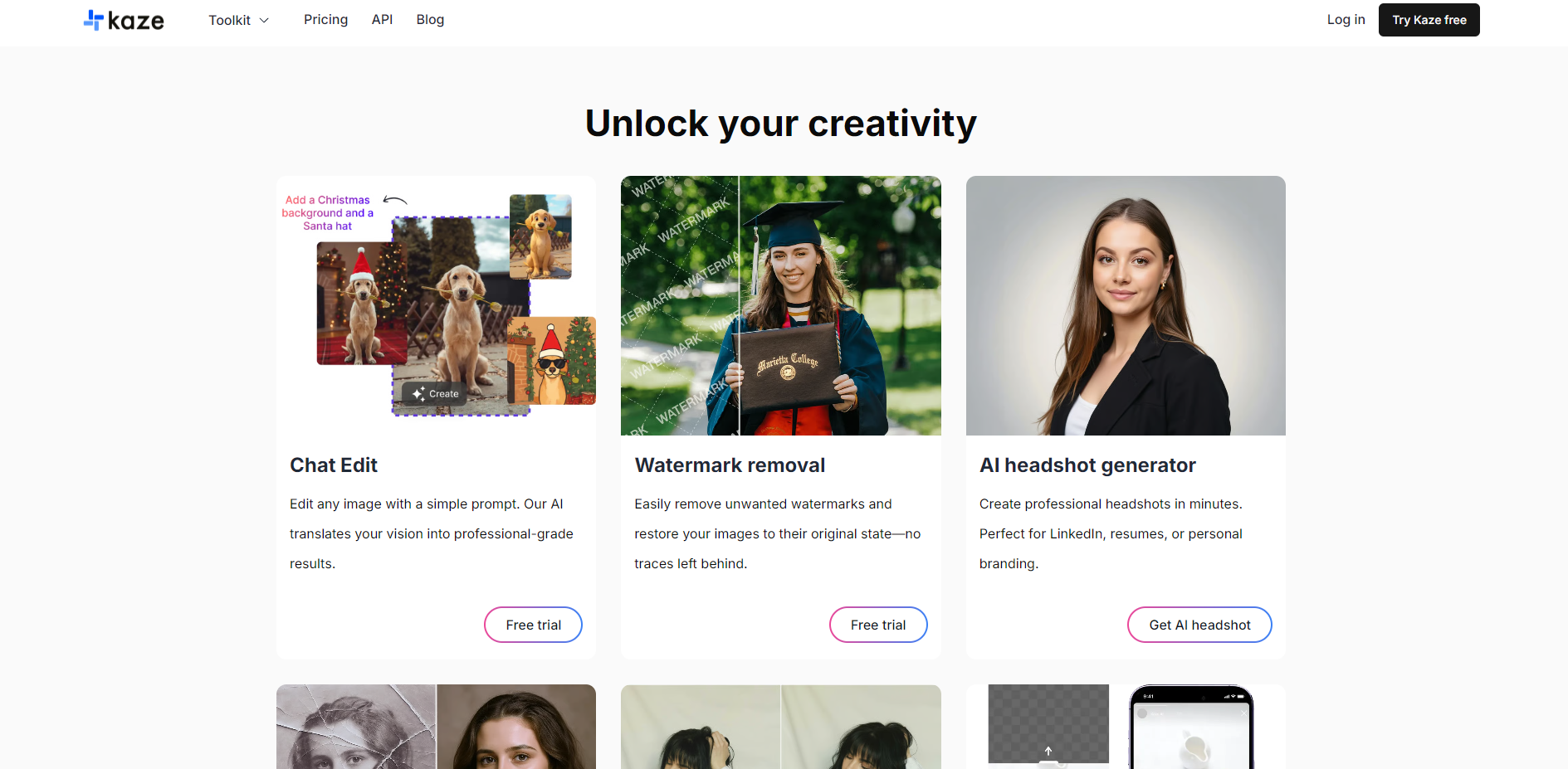
Task: Click the Get AI headshot button
Action: [x=1199, y=625]
